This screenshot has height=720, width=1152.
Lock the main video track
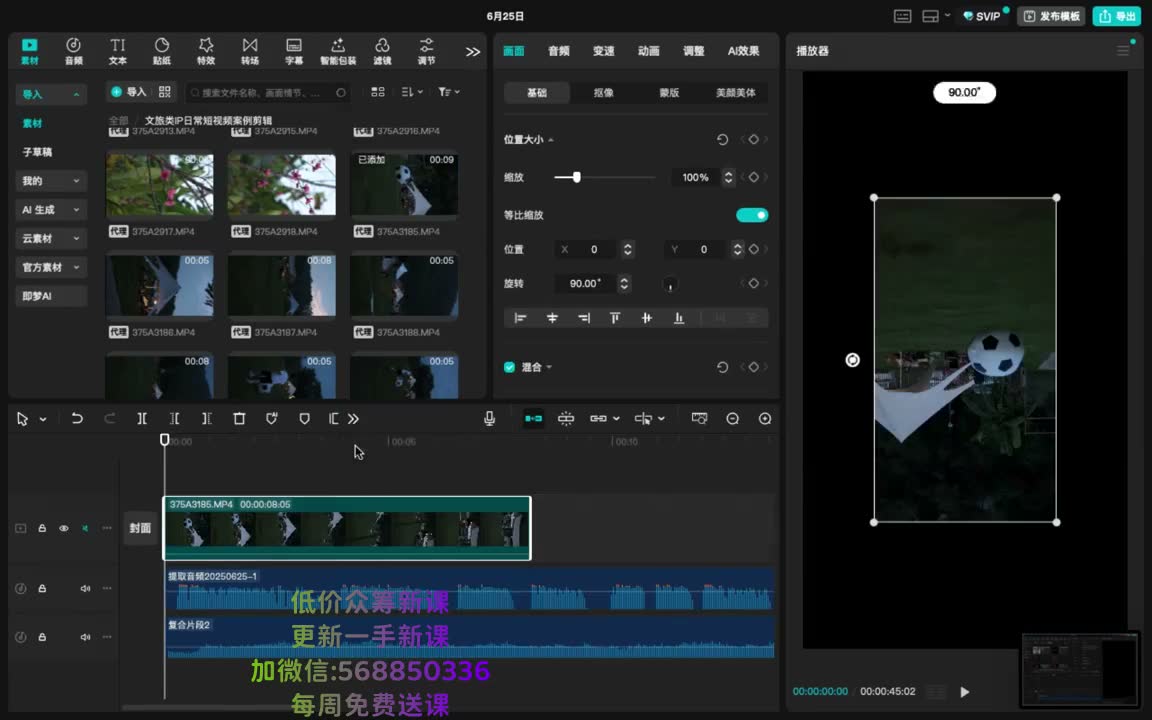[42, 528]
